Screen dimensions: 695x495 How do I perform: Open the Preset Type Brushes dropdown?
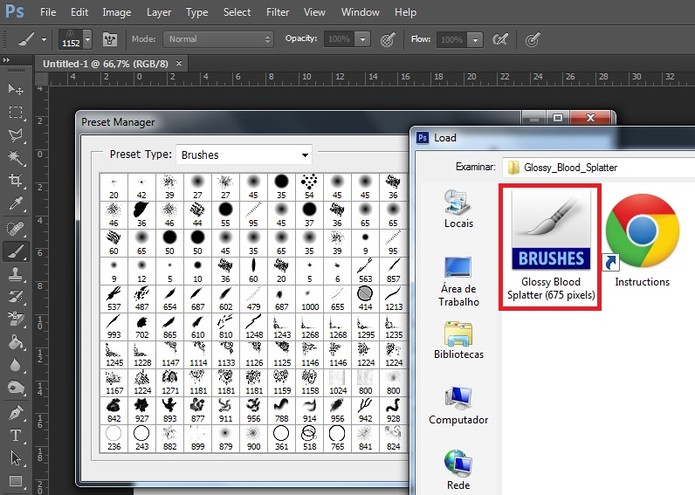click(x=244, y=155)
